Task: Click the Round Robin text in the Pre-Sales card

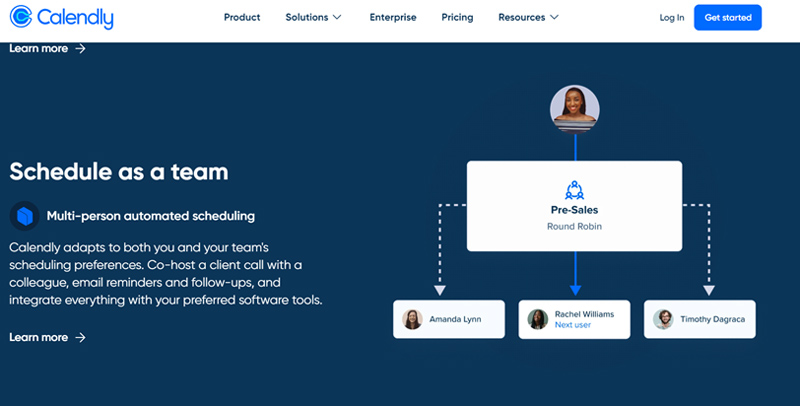Action: click(574, 226)
